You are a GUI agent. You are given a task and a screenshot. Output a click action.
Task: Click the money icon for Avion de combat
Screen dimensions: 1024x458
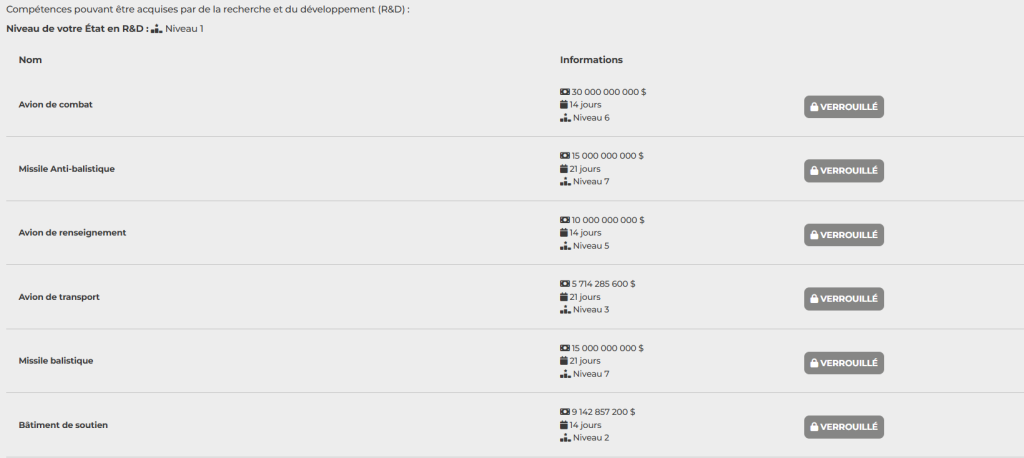565,92
